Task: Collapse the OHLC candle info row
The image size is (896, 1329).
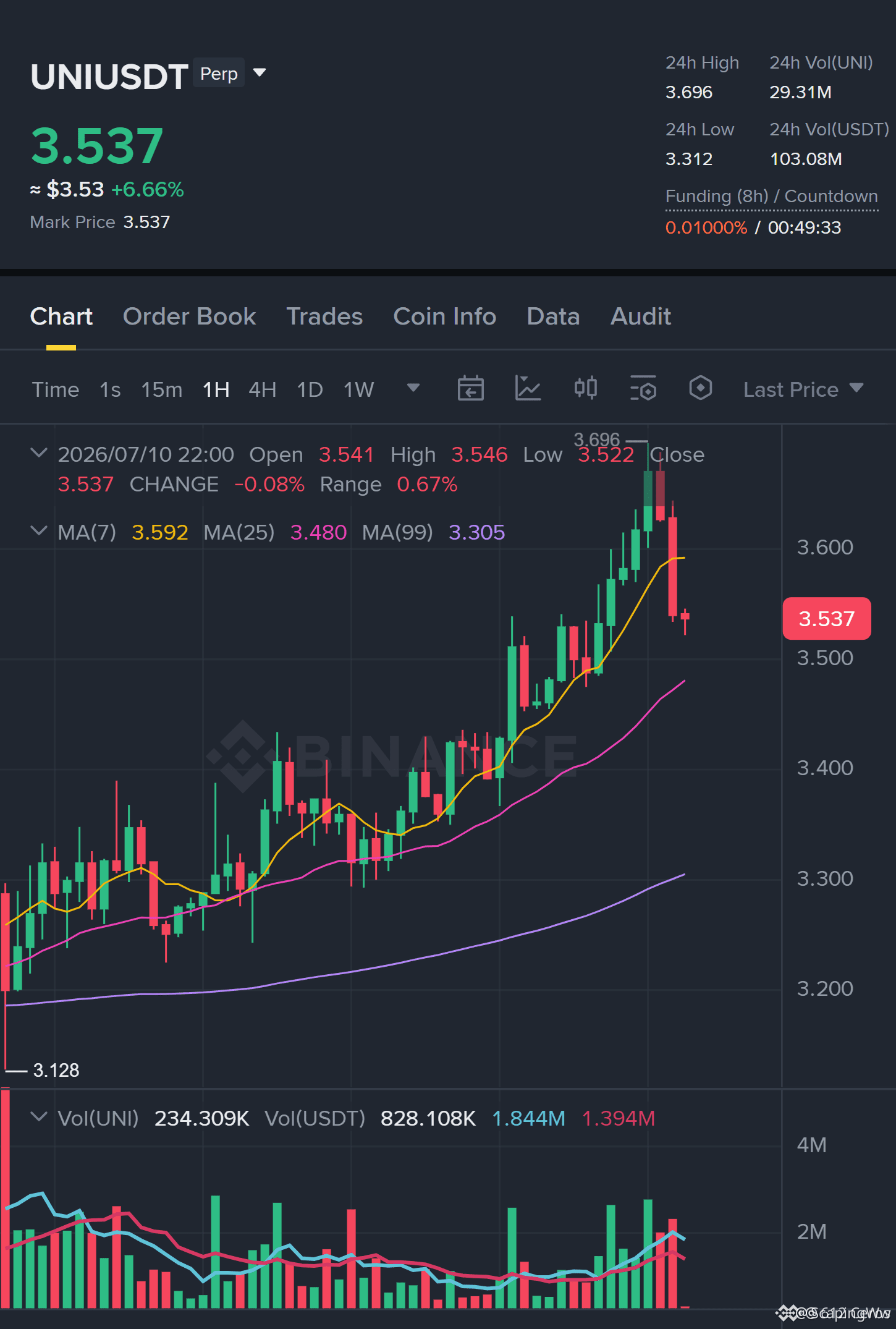Action: (39, 453)
